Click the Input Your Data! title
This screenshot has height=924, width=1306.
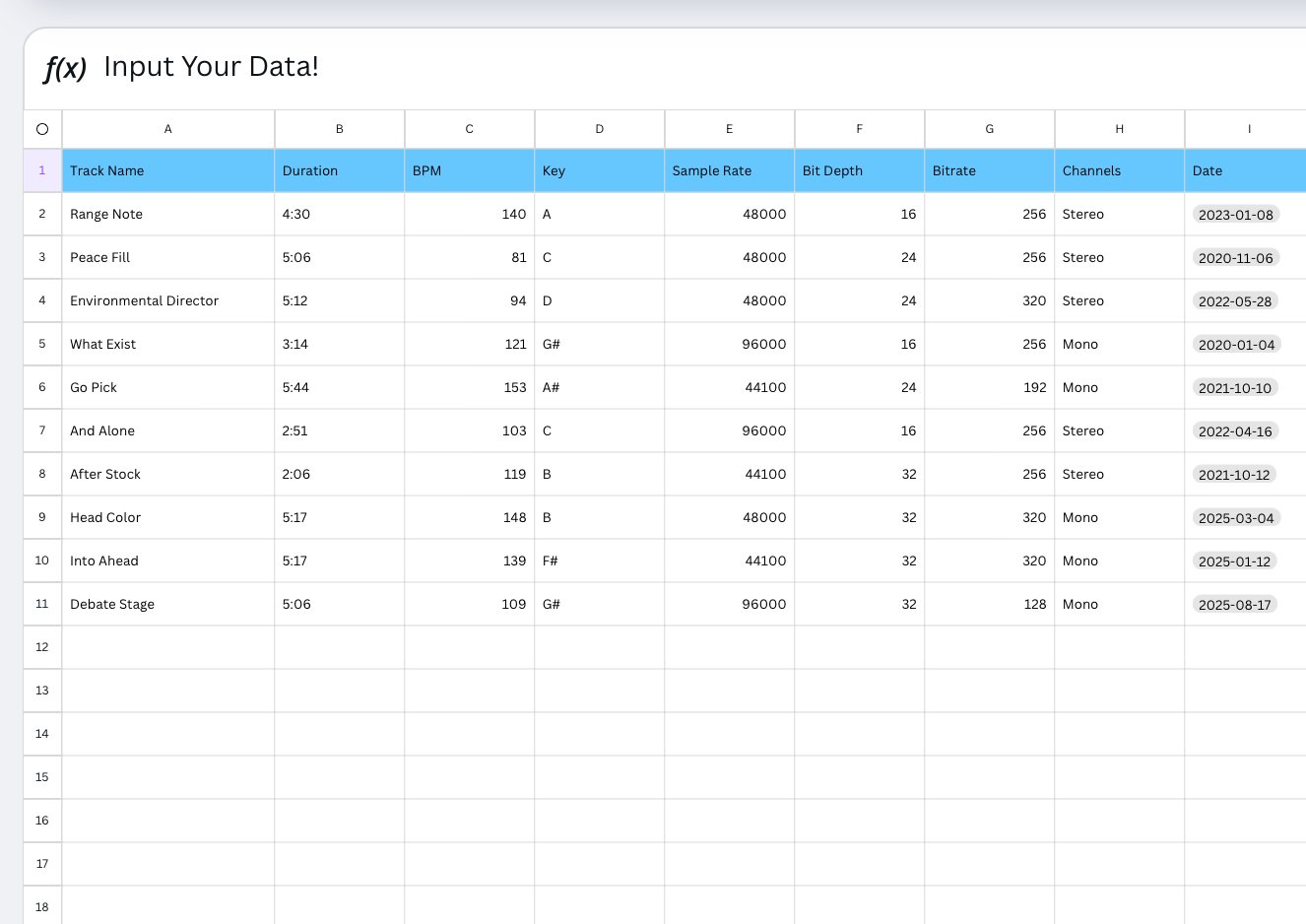(211, 66)
